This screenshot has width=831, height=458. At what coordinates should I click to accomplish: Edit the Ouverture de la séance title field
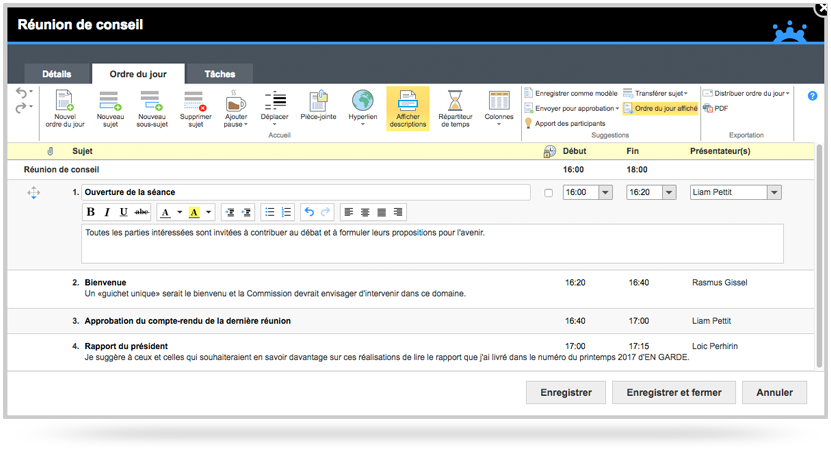point(306,192)
